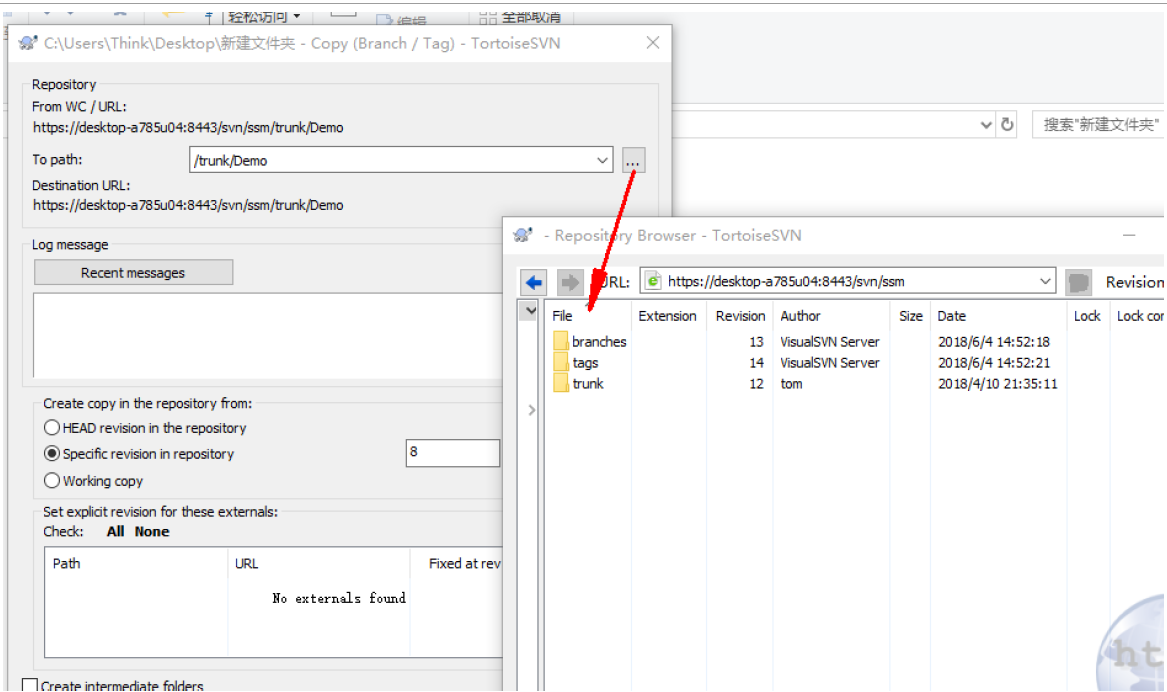1167x692 pixels.
Task: Click the browse button next to To path
Action: tap(633, 160)
